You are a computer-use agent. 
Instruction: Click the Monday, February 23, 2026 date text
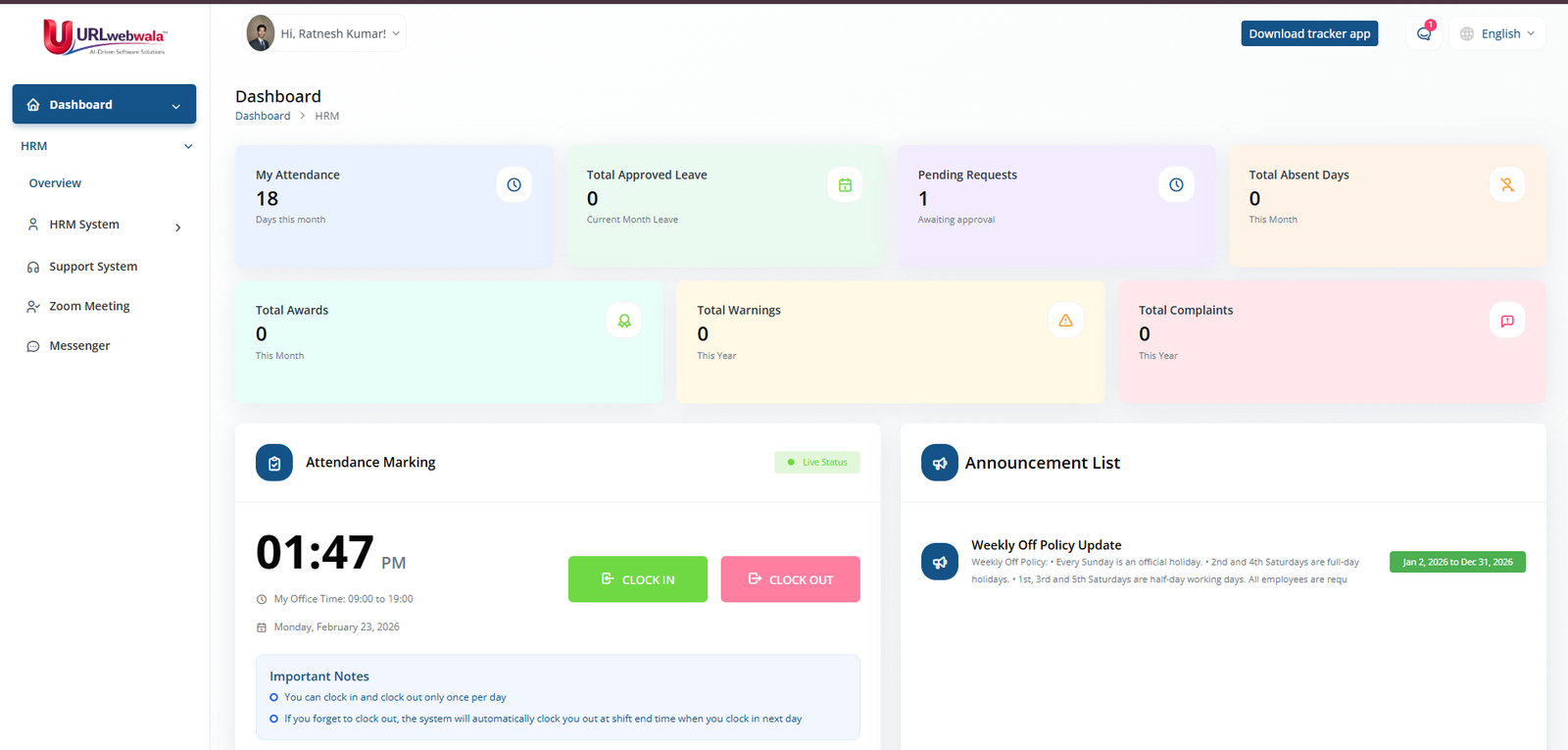point(336,627)
